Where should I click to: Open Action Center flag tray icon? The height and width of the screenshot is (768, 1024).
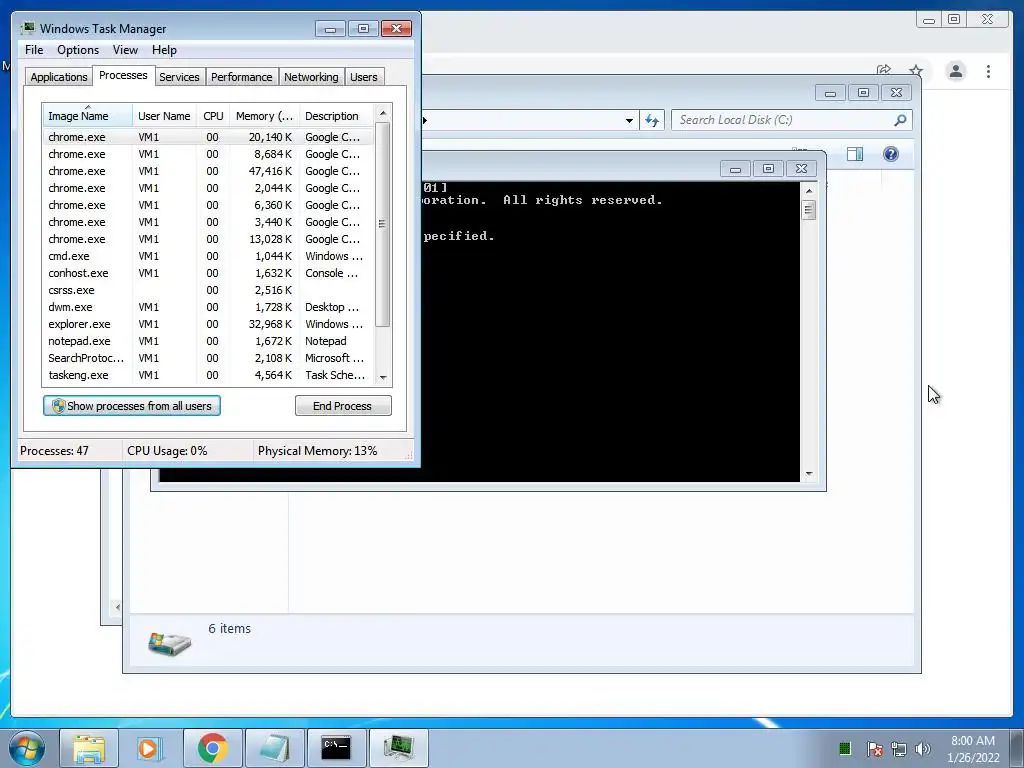click(875, 749)
